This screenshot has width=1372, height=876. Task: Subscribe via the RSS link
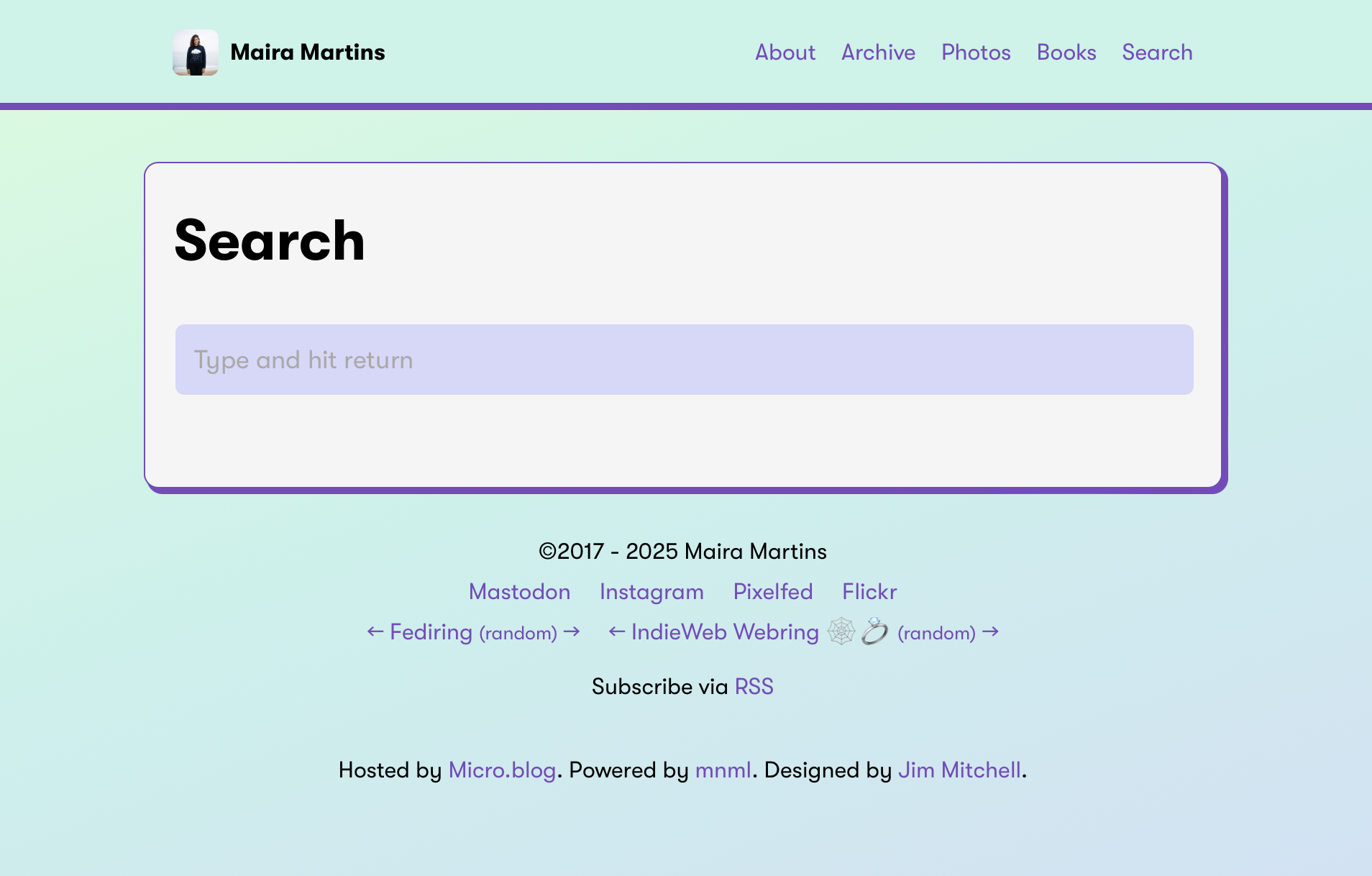754,686
